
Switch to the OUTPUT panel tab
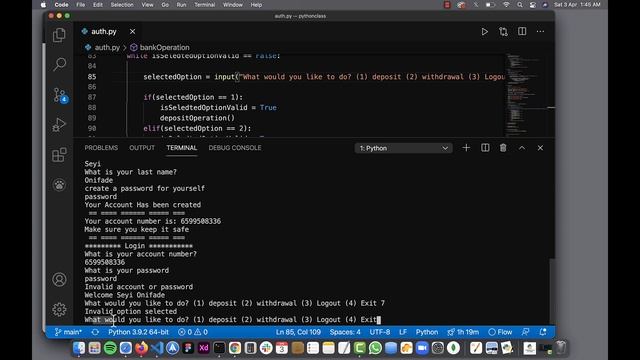pos(142,148)
